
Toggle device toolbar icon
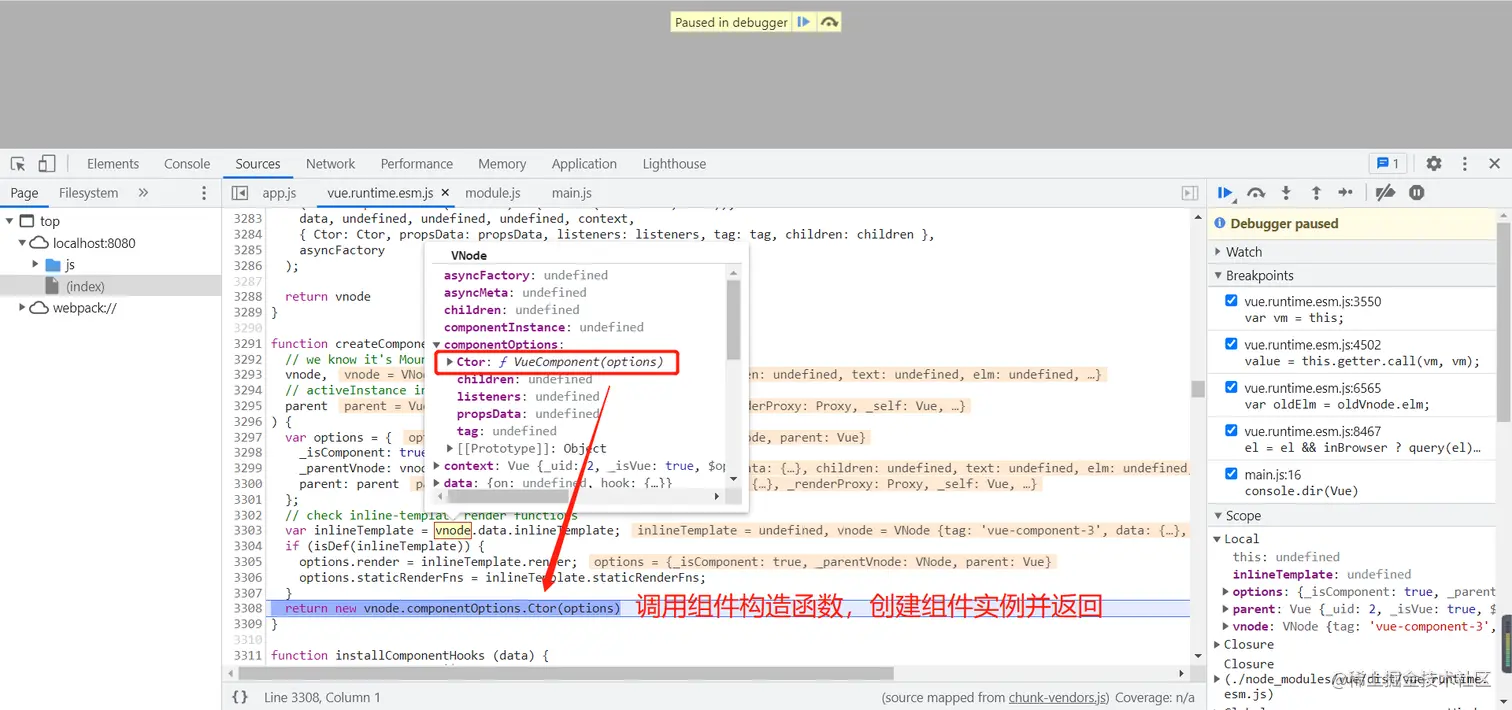[47, 164]
